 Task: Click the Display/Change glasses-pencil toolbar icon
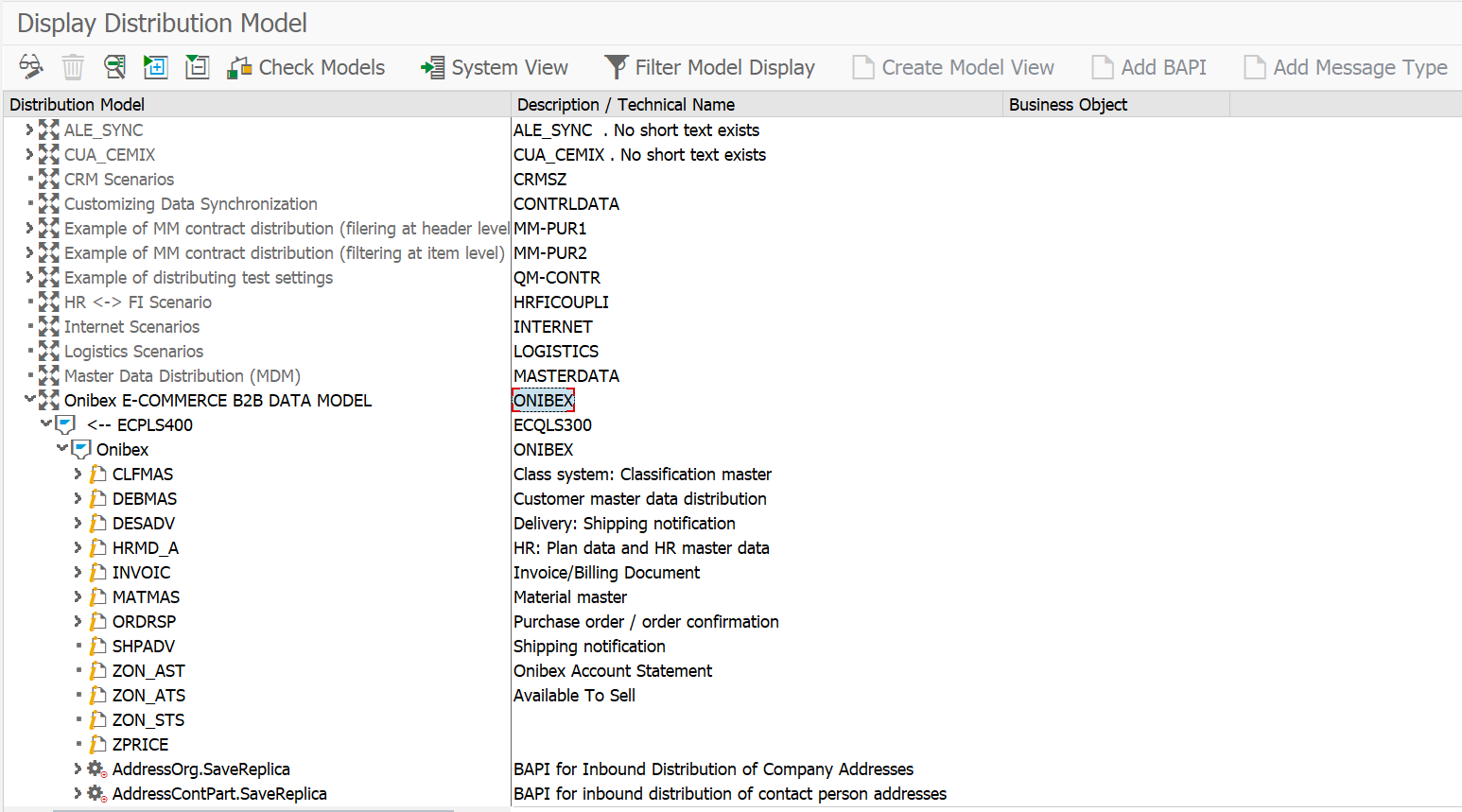click(30, 67)
